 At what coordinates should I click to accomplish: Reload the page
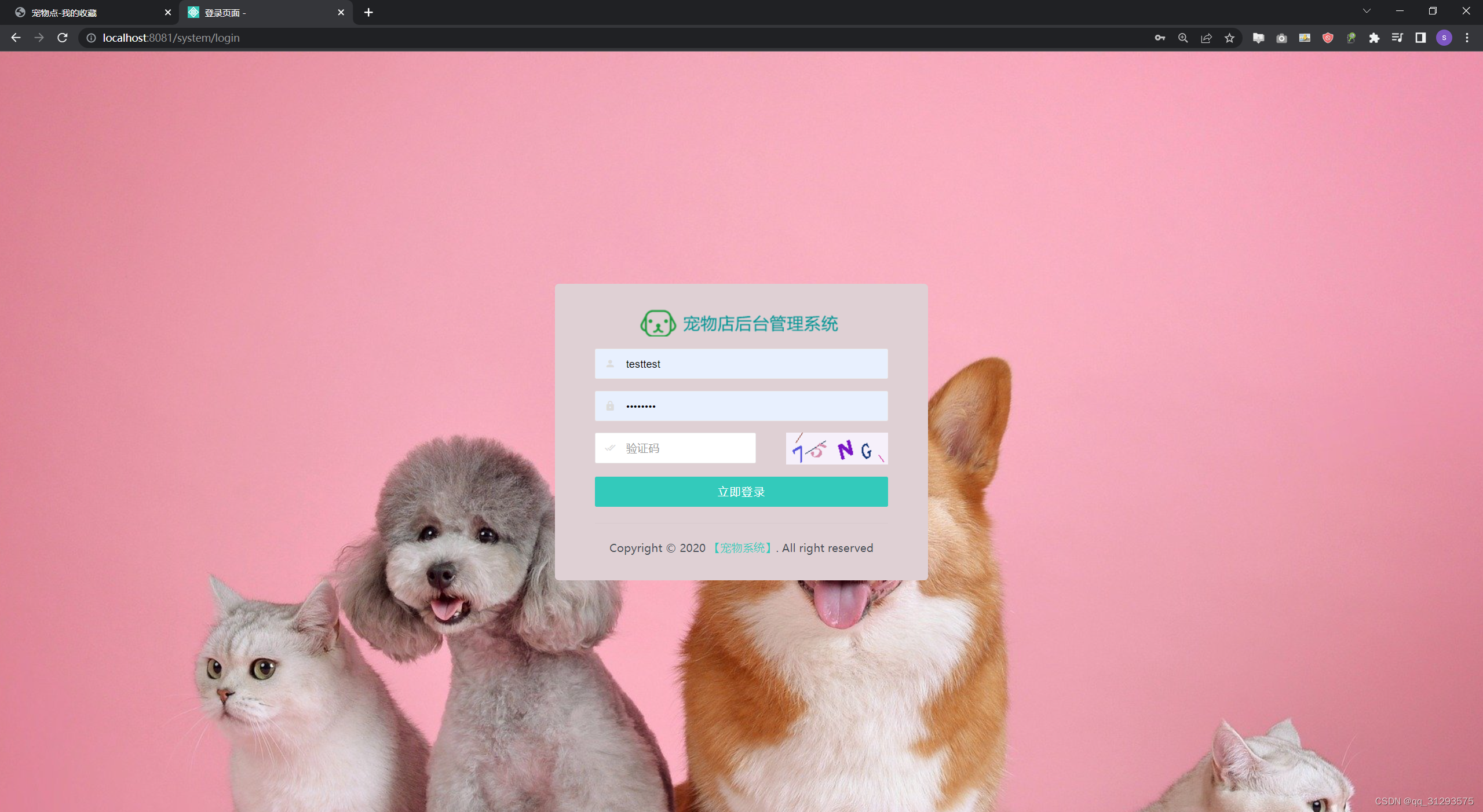pos(63,38)
